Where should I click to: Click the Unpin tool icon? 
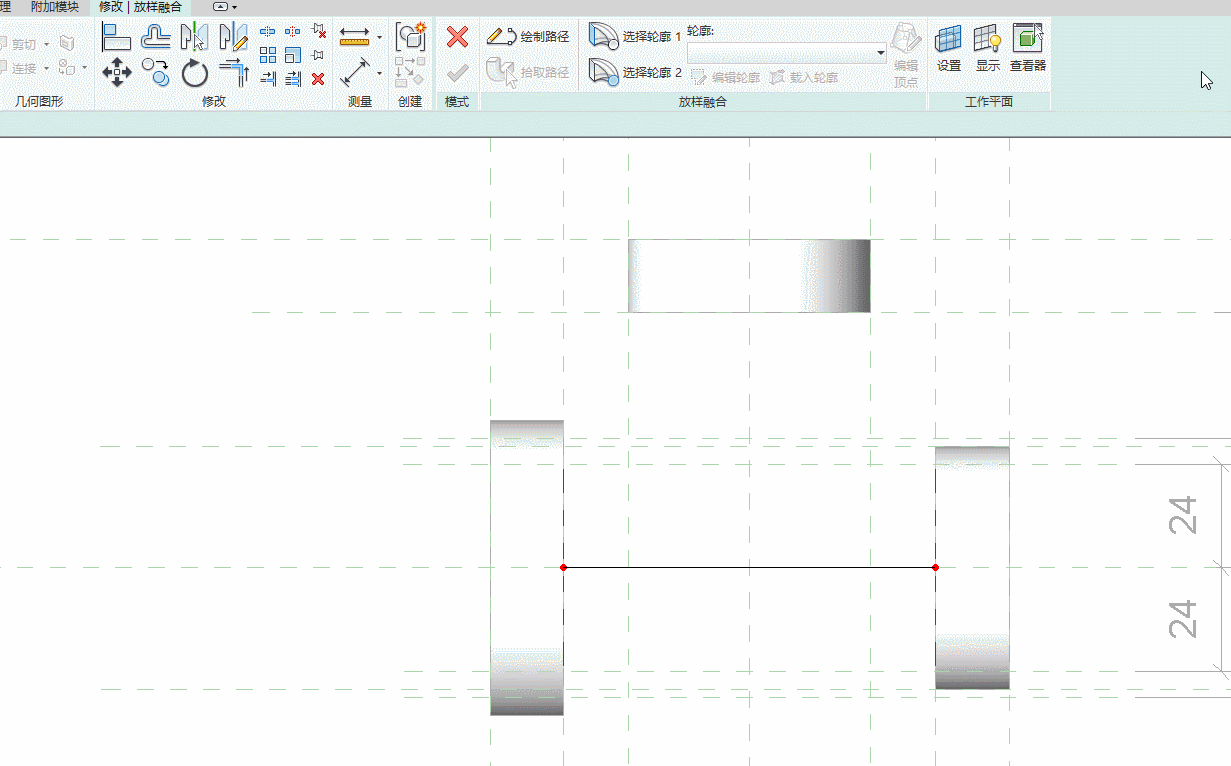319,31
